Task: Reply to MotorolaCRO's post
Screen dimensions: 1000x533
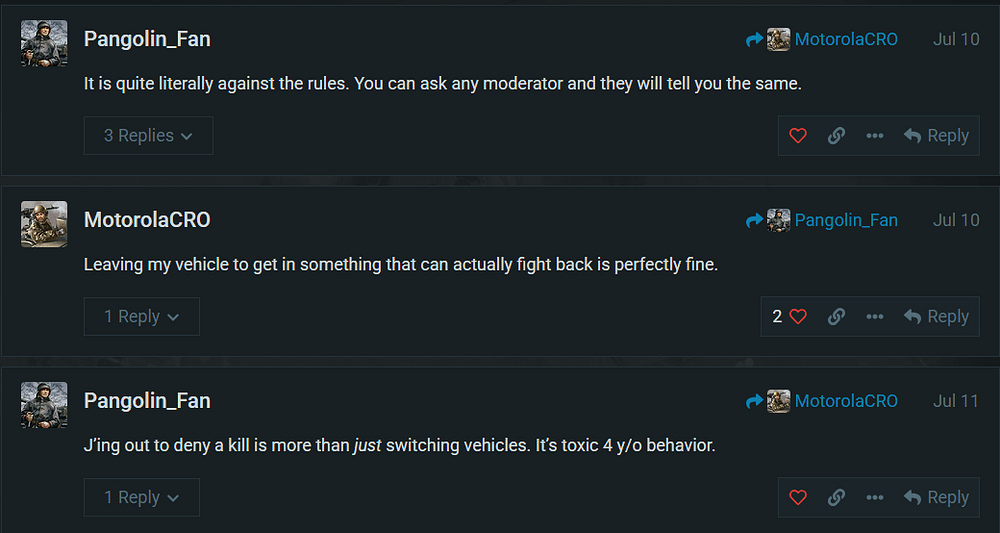Action: coord(937,317)
